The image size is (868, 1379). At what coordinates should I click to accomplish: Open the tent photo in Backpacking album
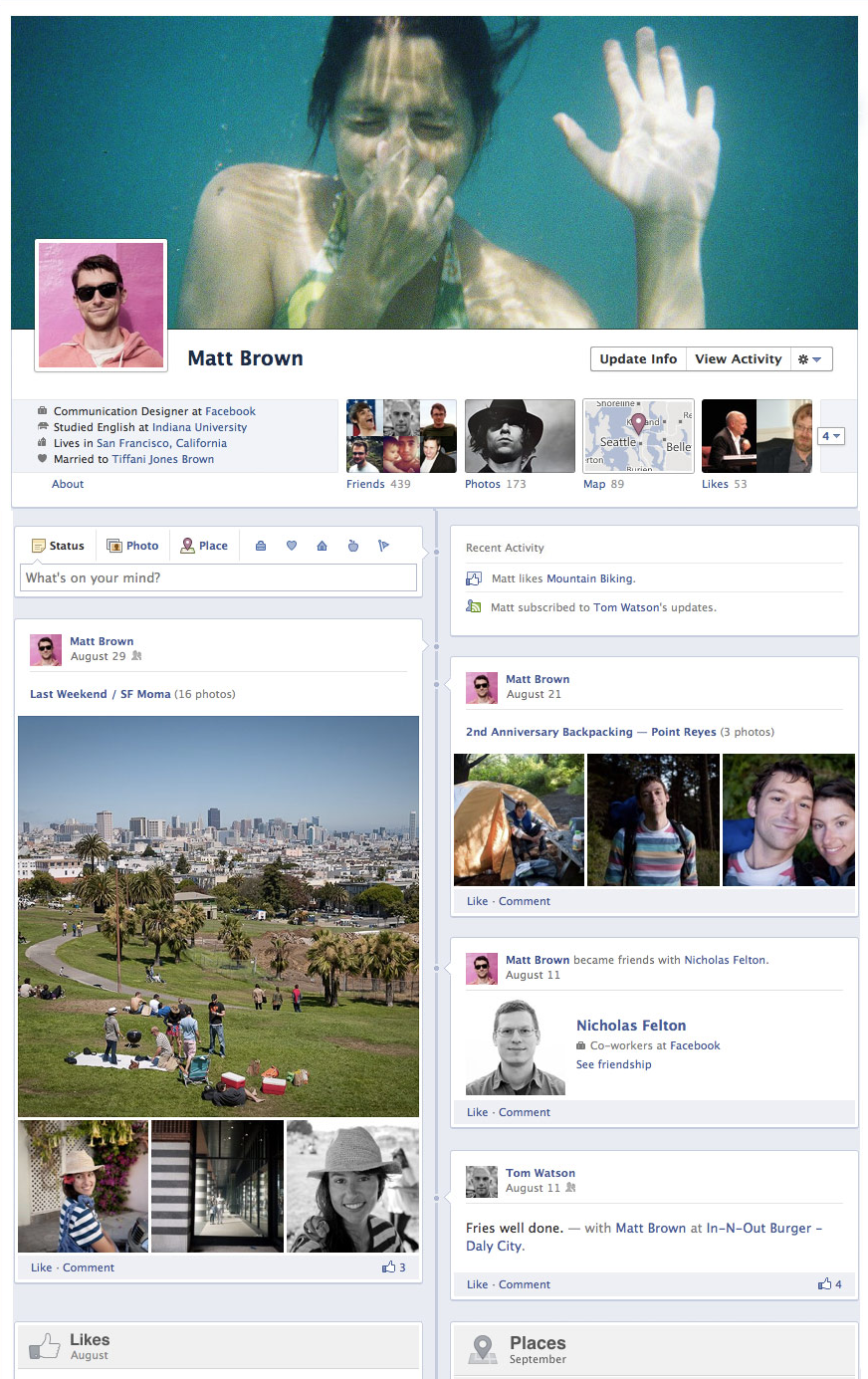519,819
